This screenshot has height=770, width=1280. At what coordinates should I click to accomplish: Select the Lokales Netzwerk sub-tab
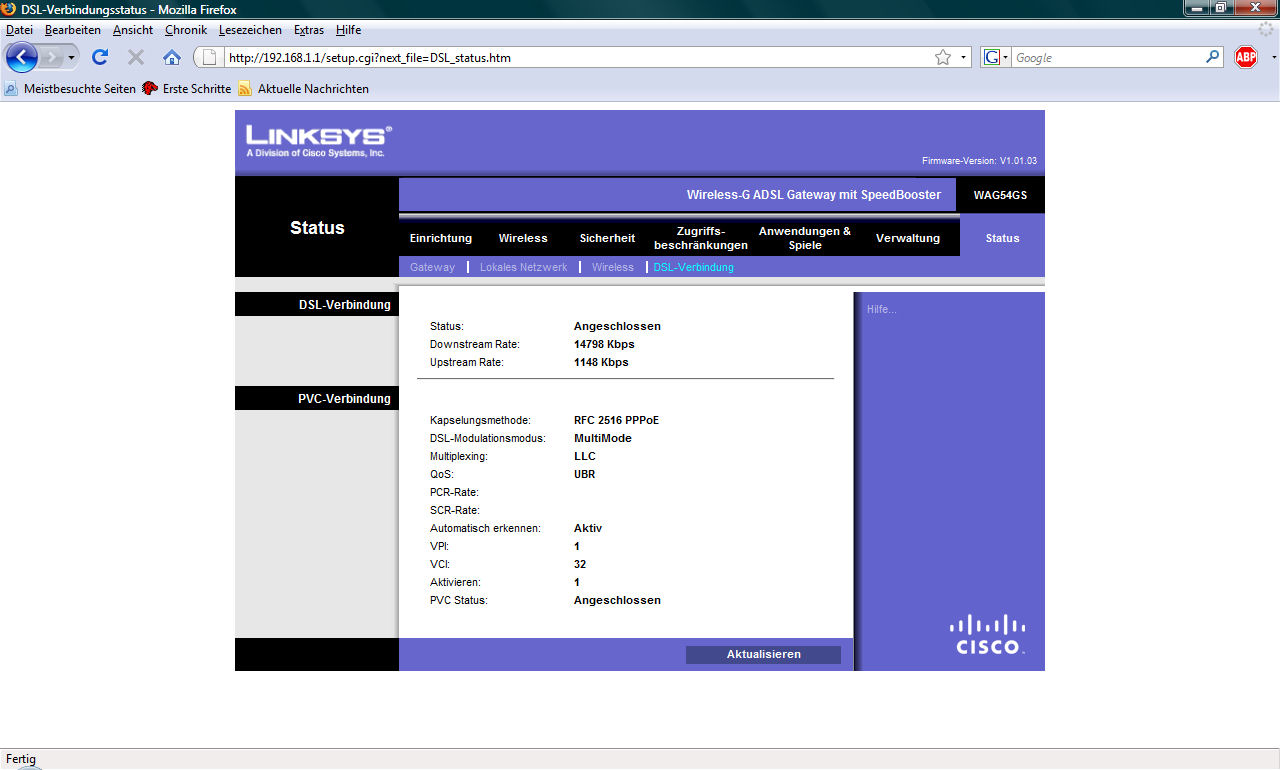pyautogui.click(x=523, y=267)
